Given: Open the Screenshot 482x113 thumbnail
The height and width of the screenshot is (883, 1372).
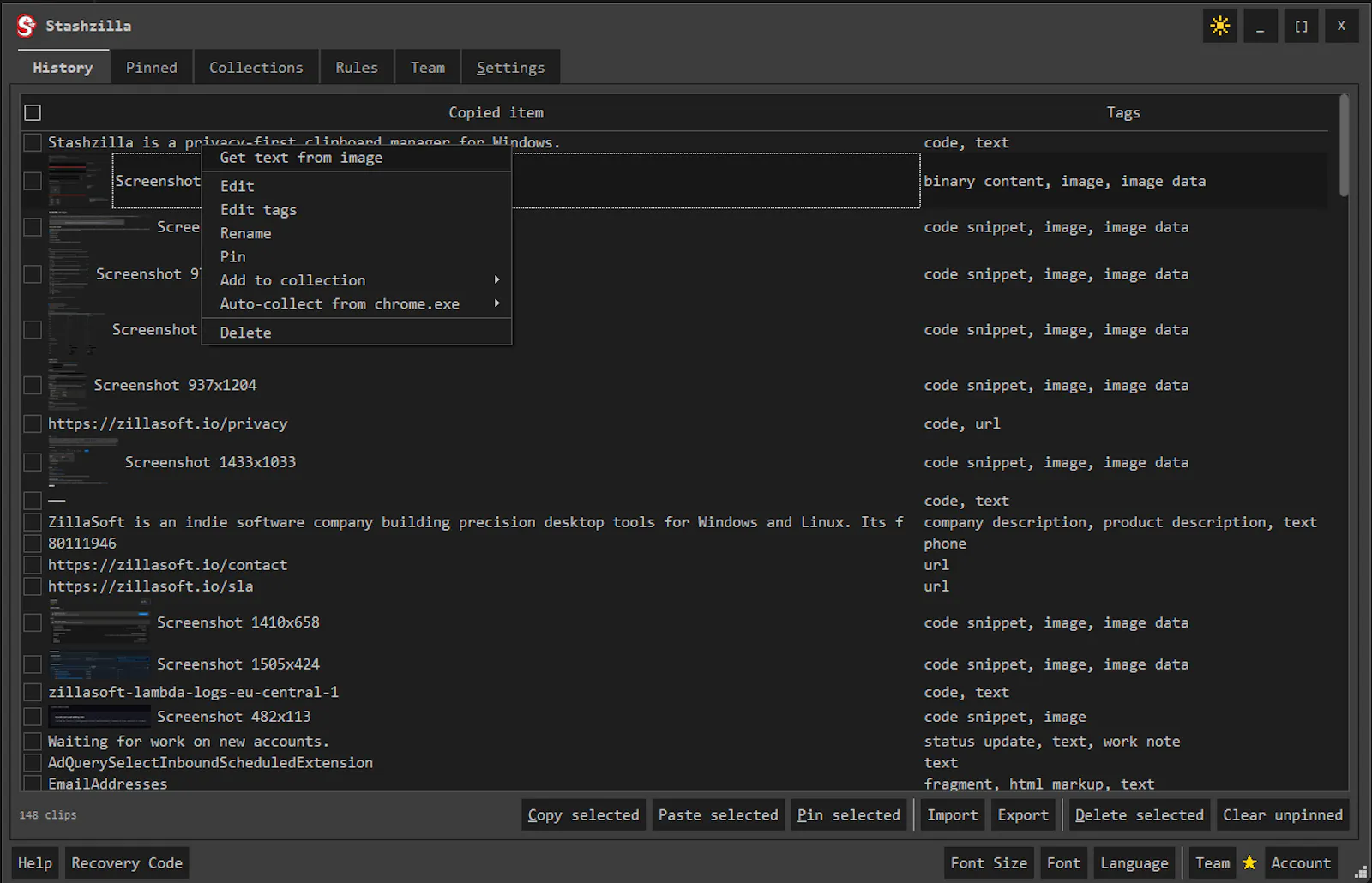Looking at the screenshot, I should pyautogui.click(x=99, y=717).
